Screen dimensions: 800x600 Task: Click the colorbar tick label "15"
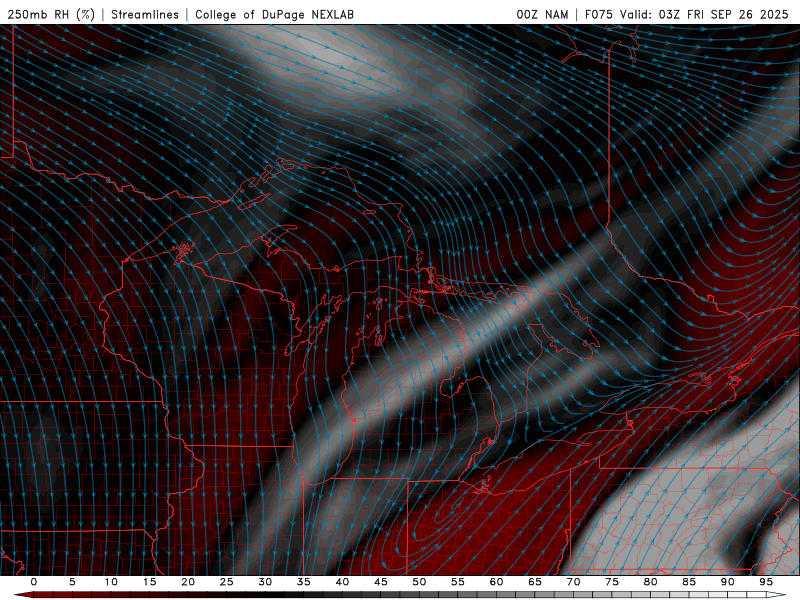[149, 582]
